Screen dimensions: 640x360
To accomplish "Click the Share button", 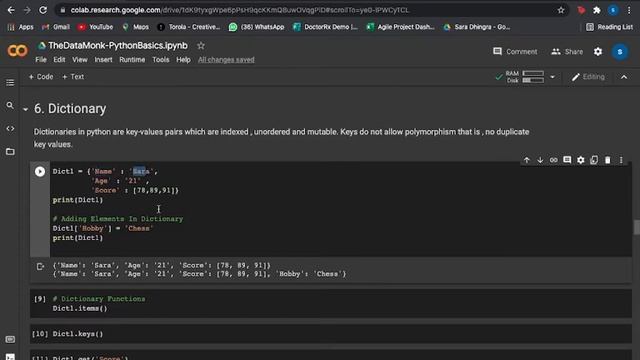I will tap(567, 51).
